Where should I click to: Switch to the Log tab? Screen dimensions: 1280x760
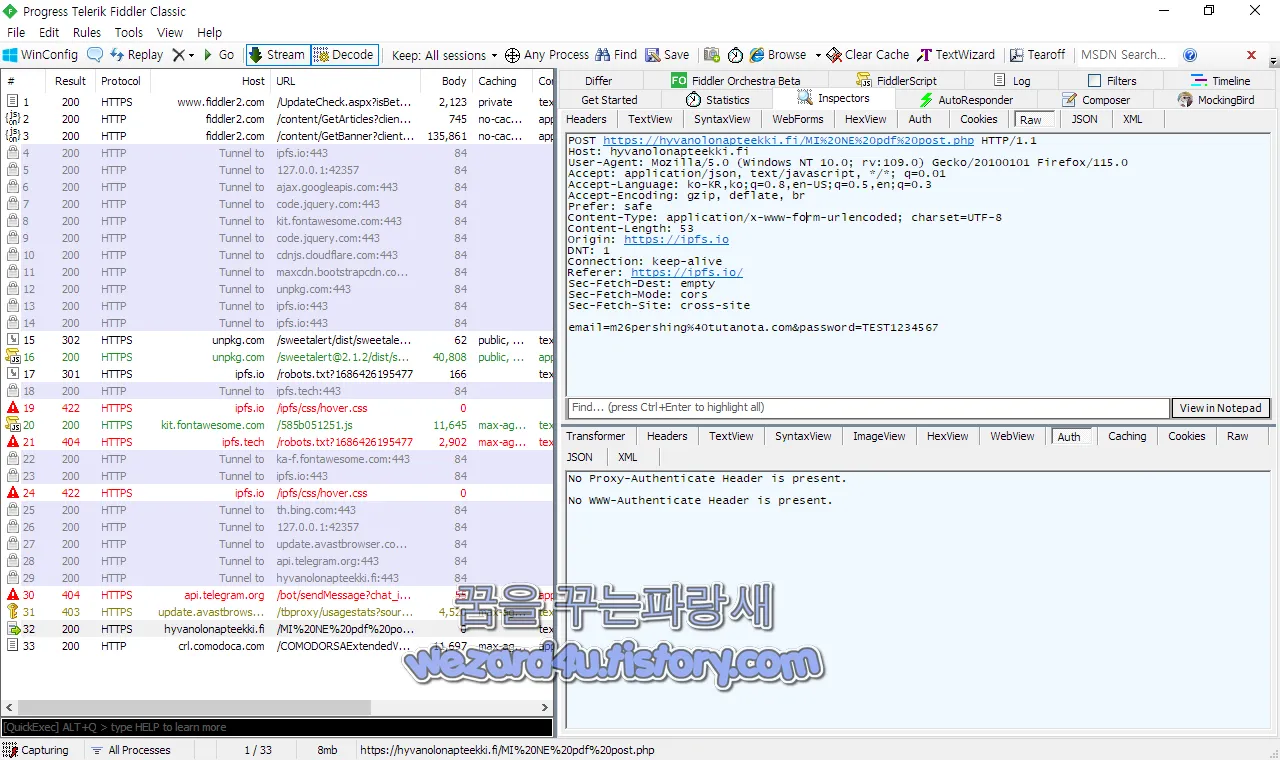point(1012,81)
